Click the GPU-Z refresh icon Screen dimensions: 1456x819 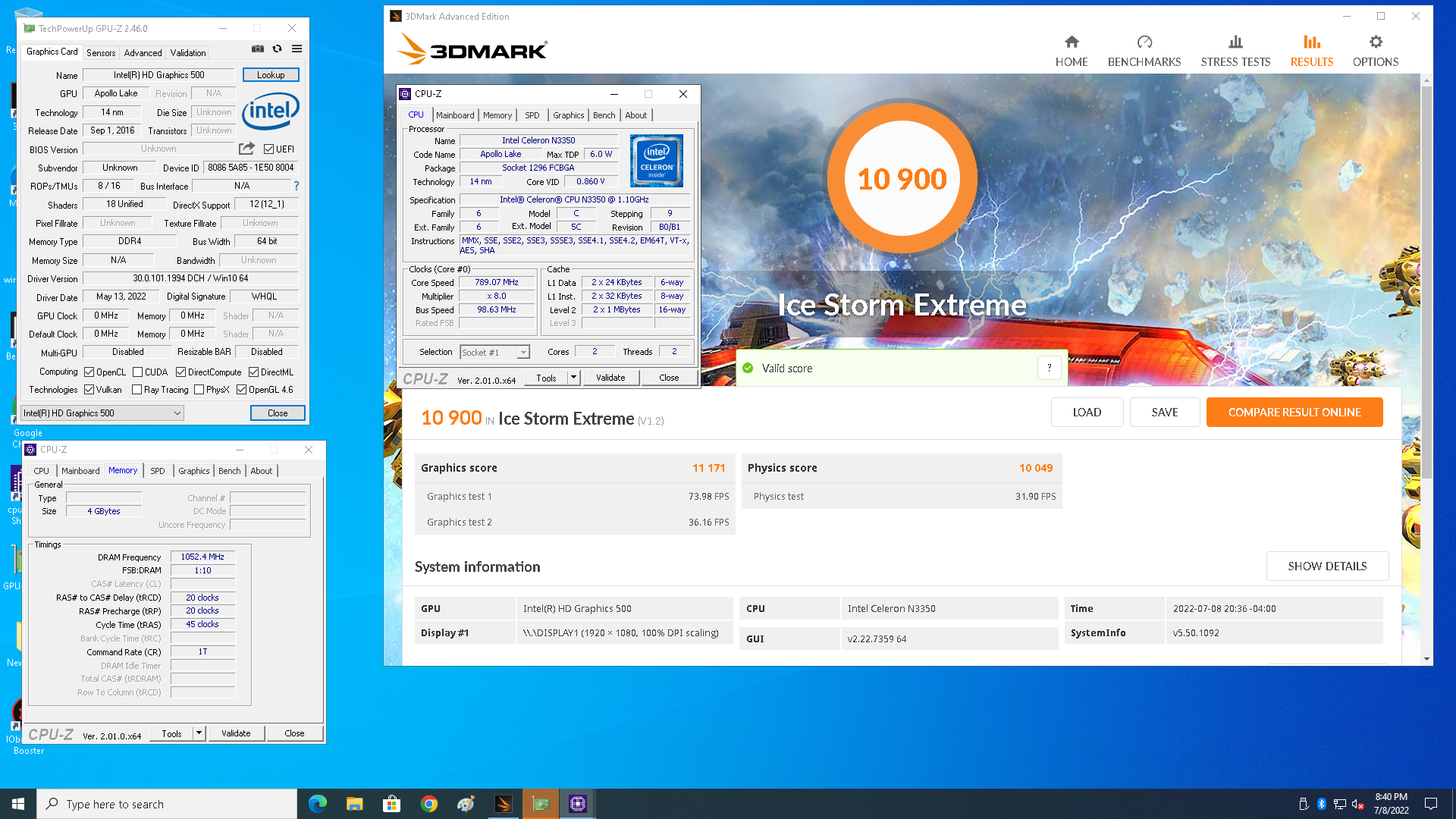tap(278, 49)
